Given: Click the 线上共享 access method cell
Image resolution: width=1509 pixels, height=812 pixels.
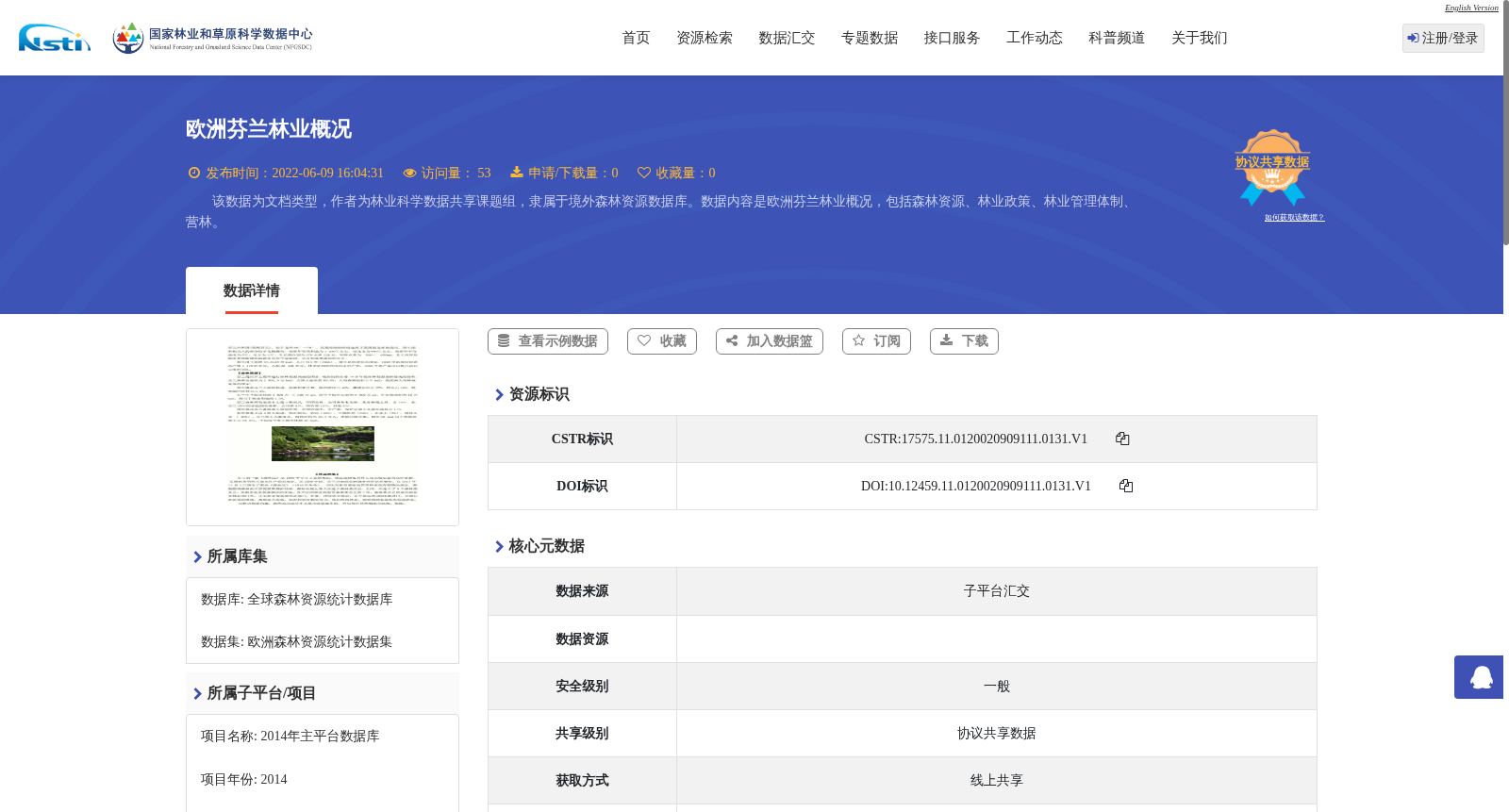Looking at the screenshot, I should click(x=997, y=781).
